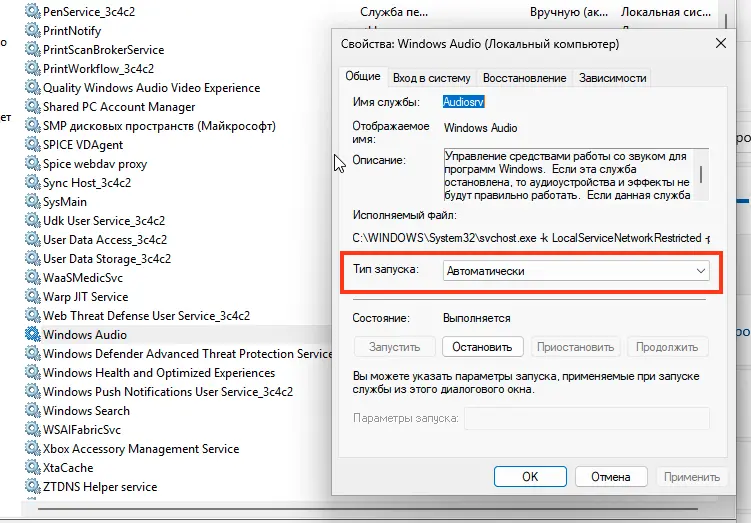Viewport: 751px width, 523px height.
Task: Click the Запустить button
Action: tap(395, 347)
